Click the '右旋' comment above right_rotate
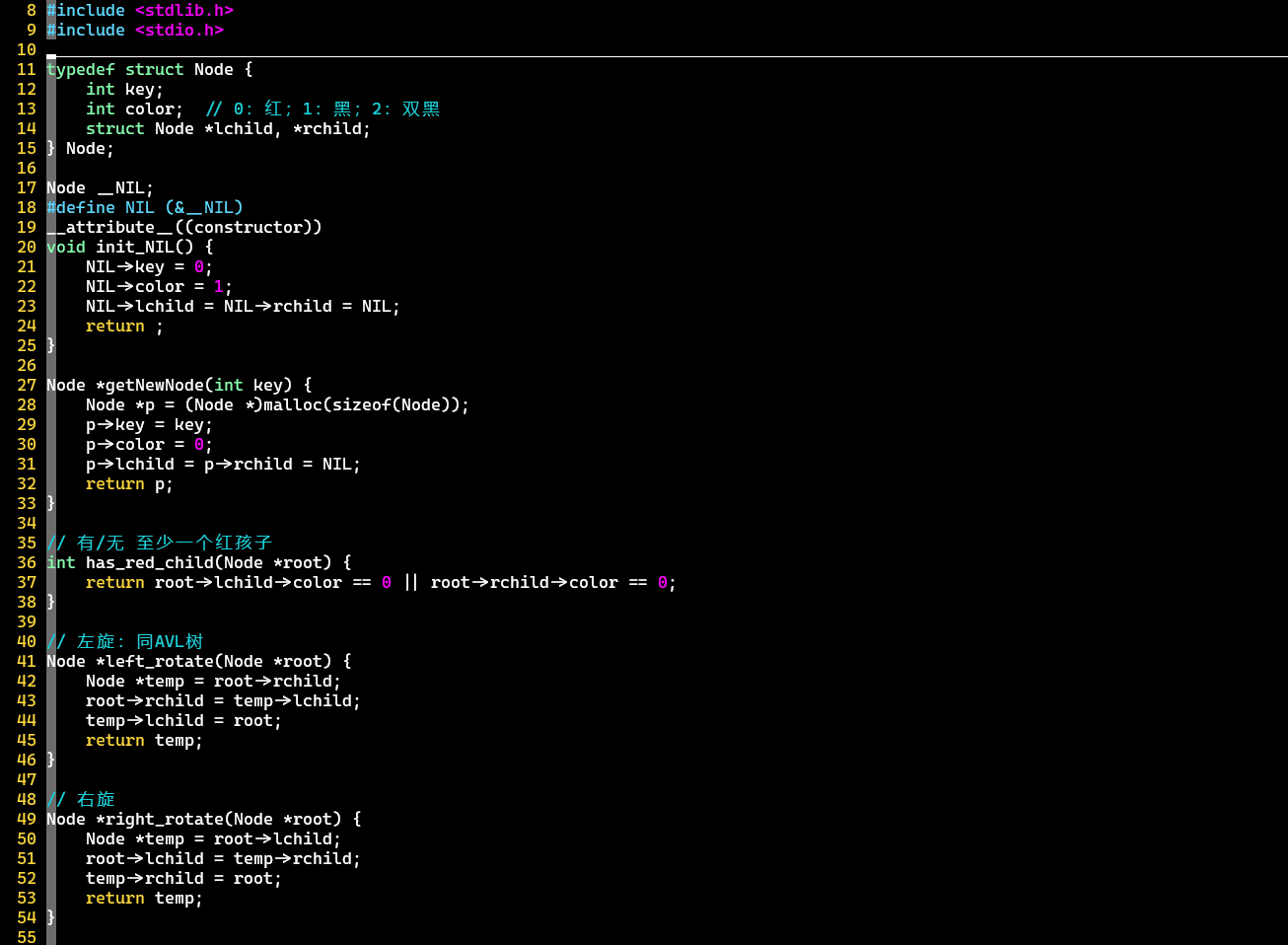 (82, 799)
